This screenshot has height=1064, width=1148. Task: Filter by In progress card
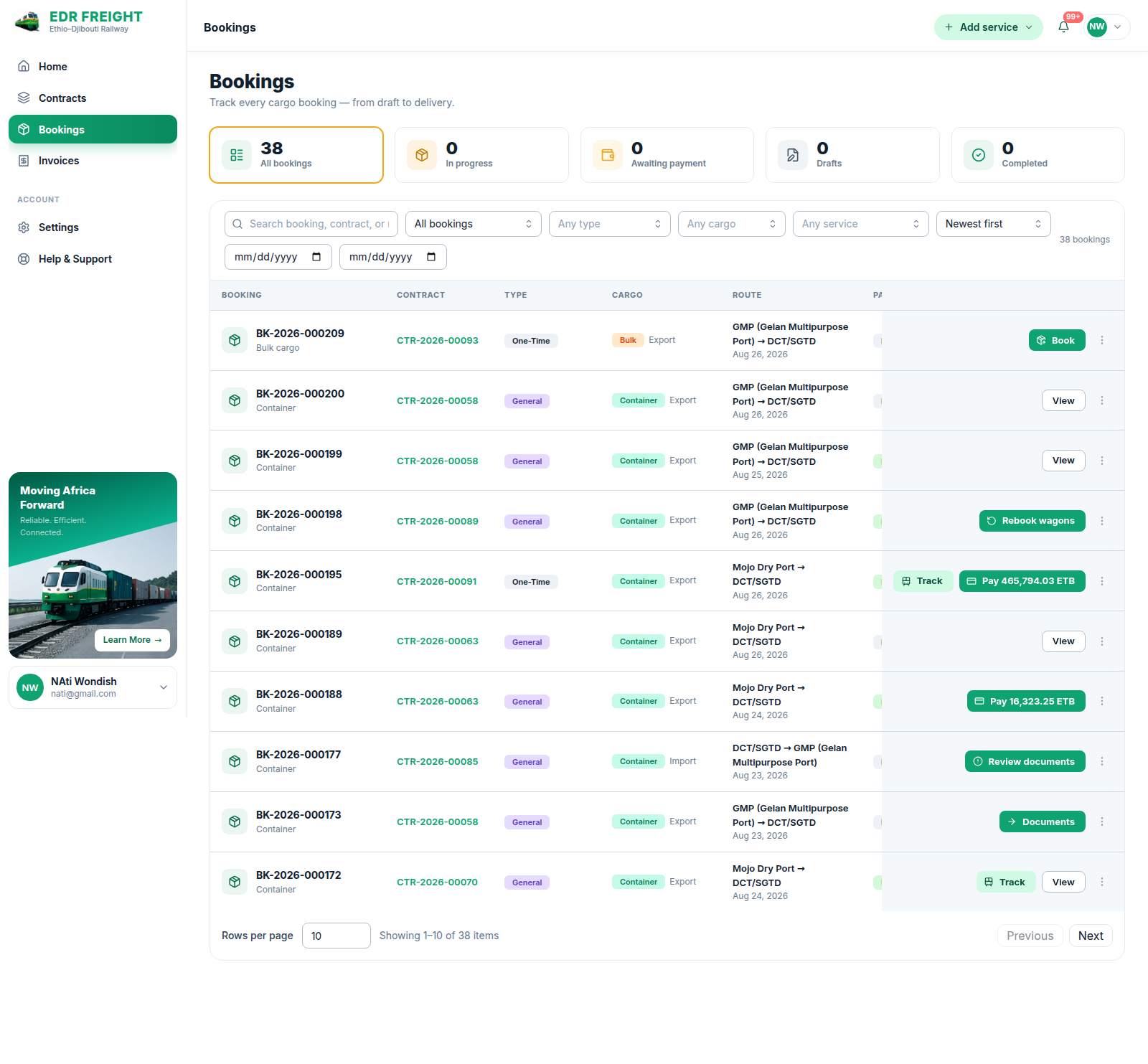coord(481,155)
